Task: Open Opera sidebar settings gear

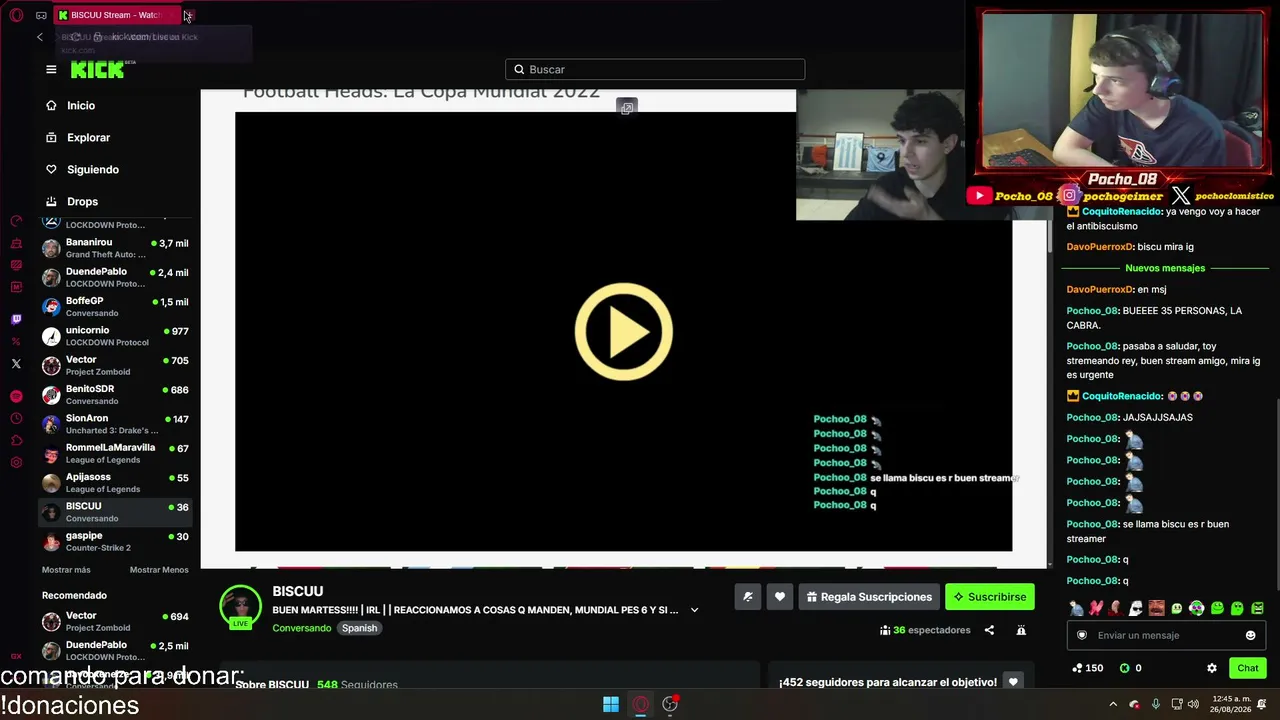Action: 16,462
